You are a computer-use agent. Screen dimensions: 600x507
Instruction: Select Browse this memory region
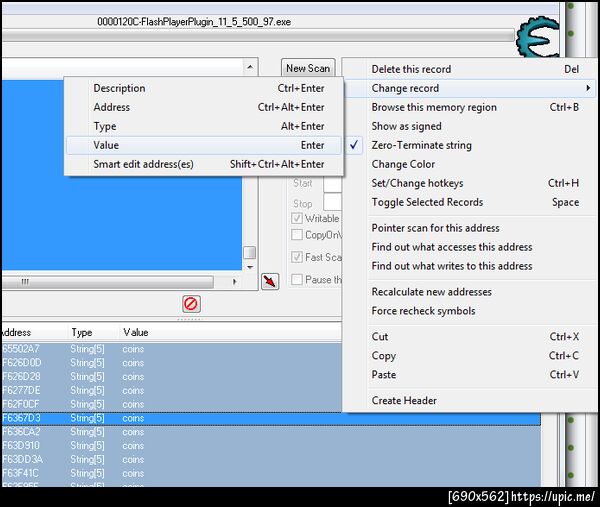470,107
